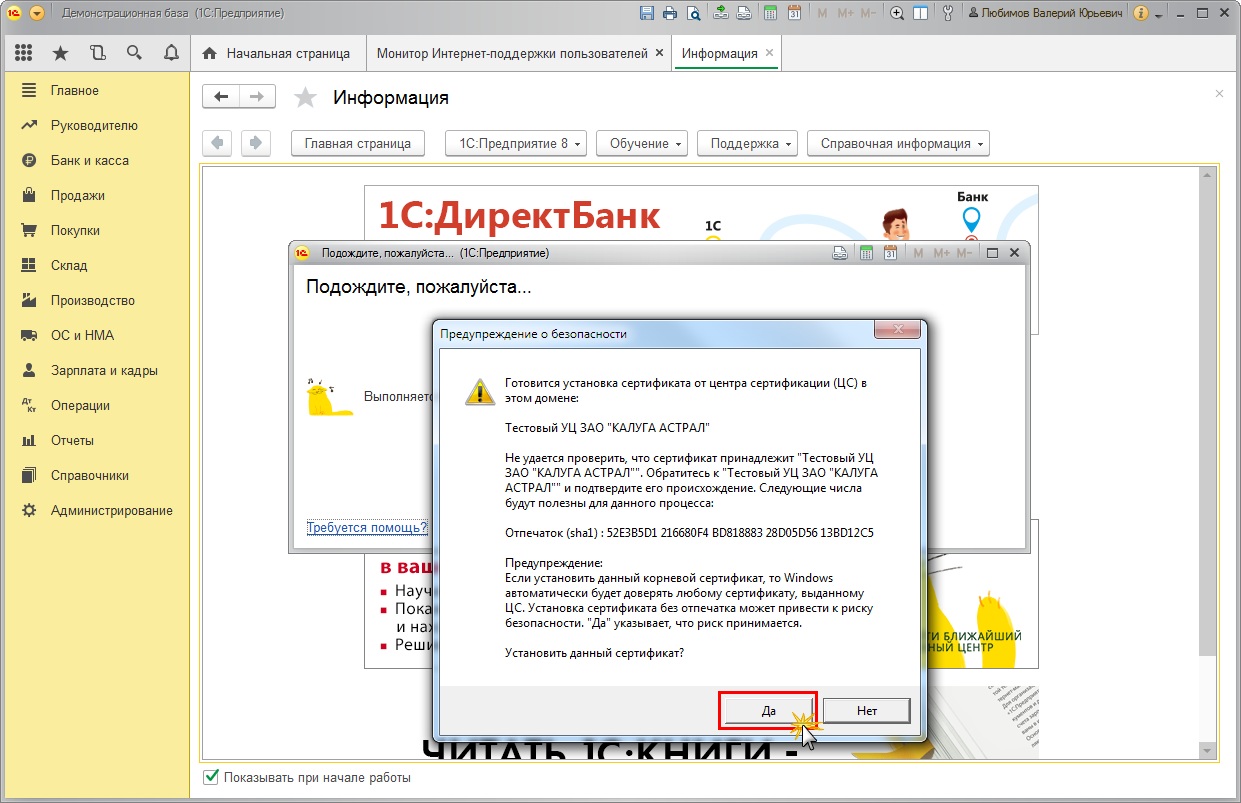Click 'Нет' to decline the certificate
Image resolution: width=1241 pixels, height=803 pixels.
tap(866, 711)
